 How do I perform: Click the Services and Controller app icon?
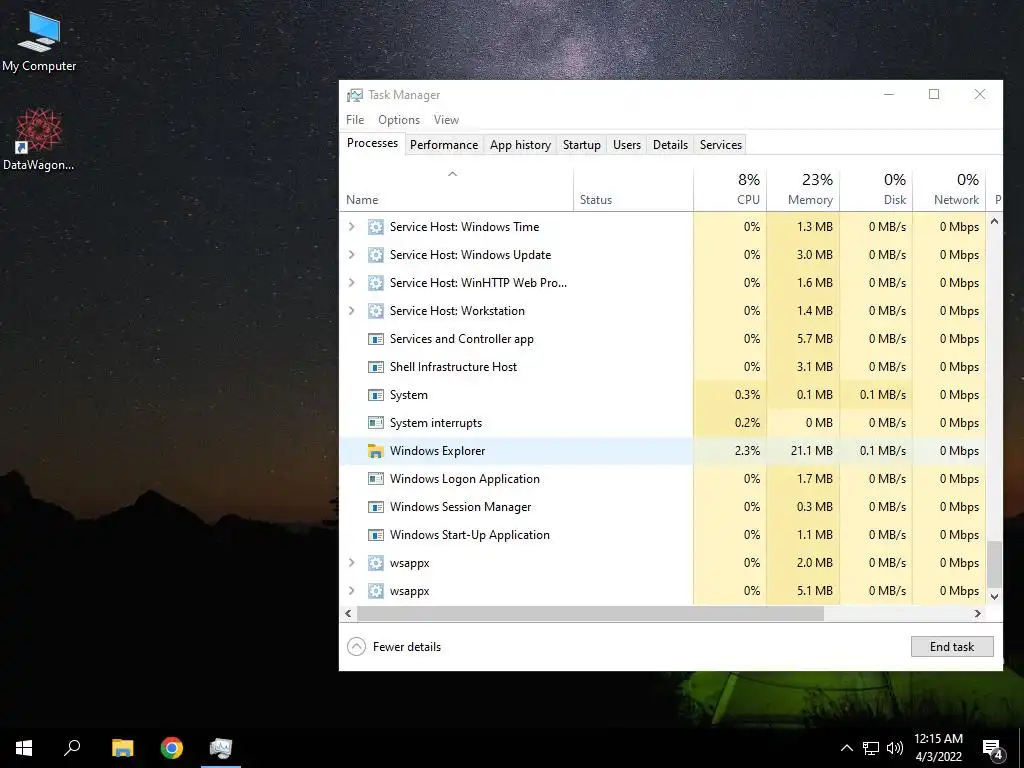pyautogui.click(x=376, y=339)
